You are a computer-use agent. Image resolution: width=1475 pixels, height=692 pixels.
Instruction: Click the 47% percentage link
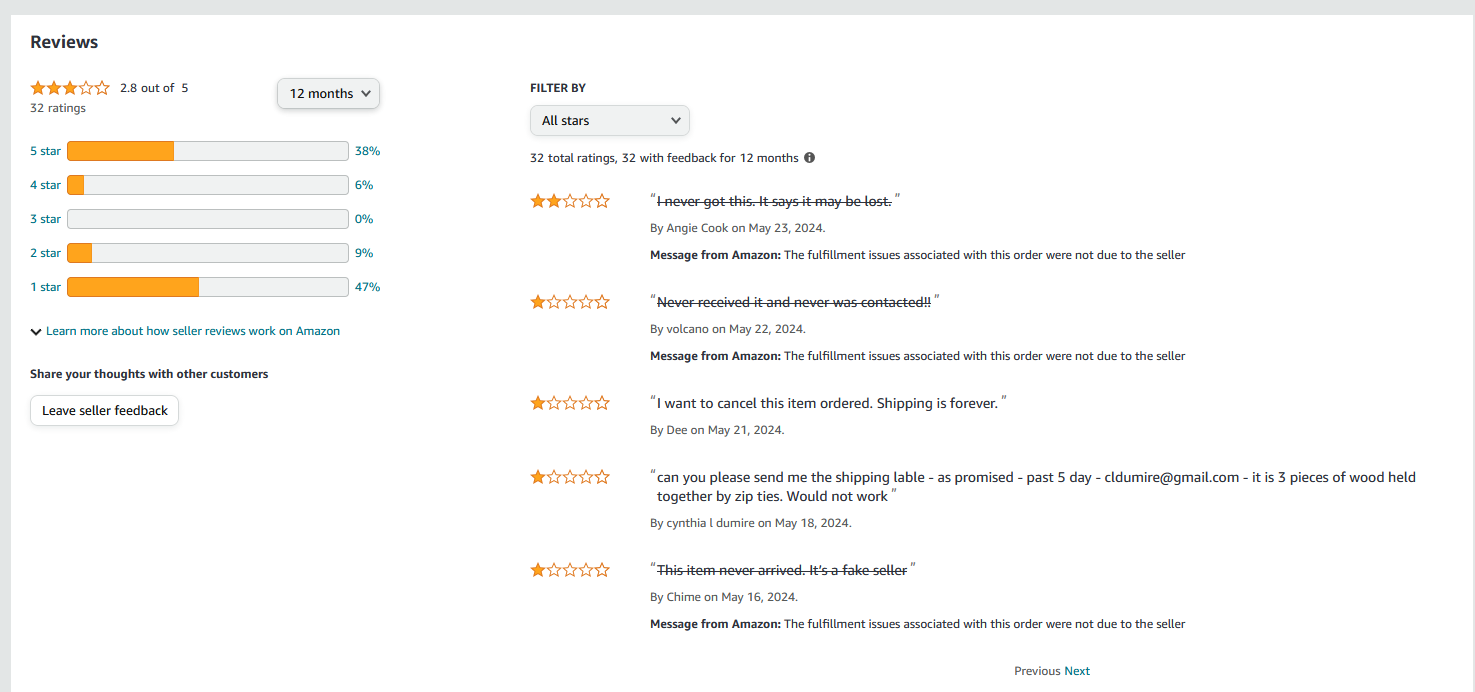click(x=367, y=287)
